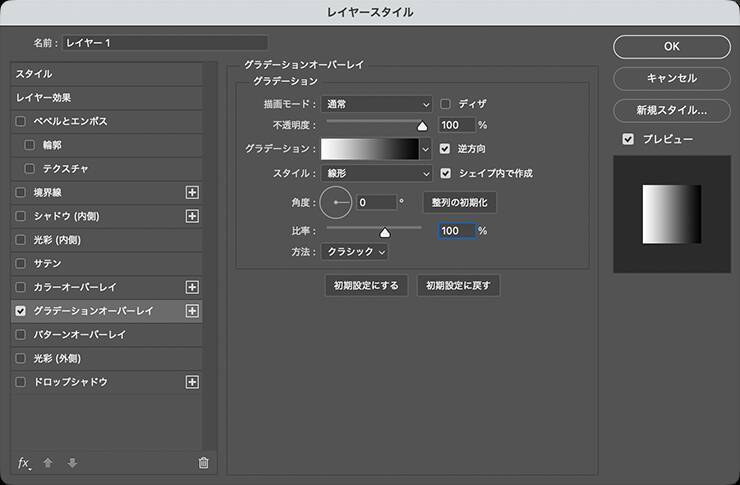This screenshot has height=485, width=740.
Task: Toggle the ディザ checkbox
Action: [445, 104]
